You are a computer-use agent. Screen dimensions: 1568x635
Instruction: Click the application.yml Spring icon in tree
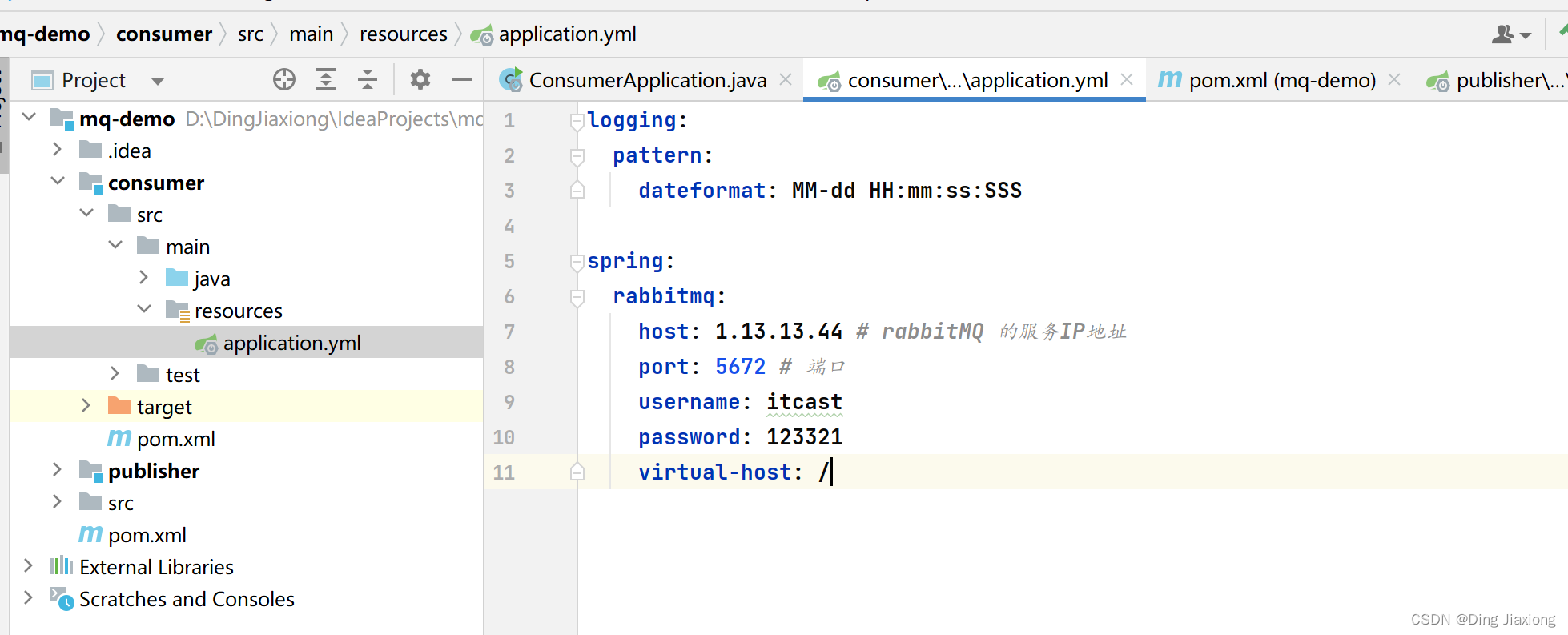tap(206, 344)
